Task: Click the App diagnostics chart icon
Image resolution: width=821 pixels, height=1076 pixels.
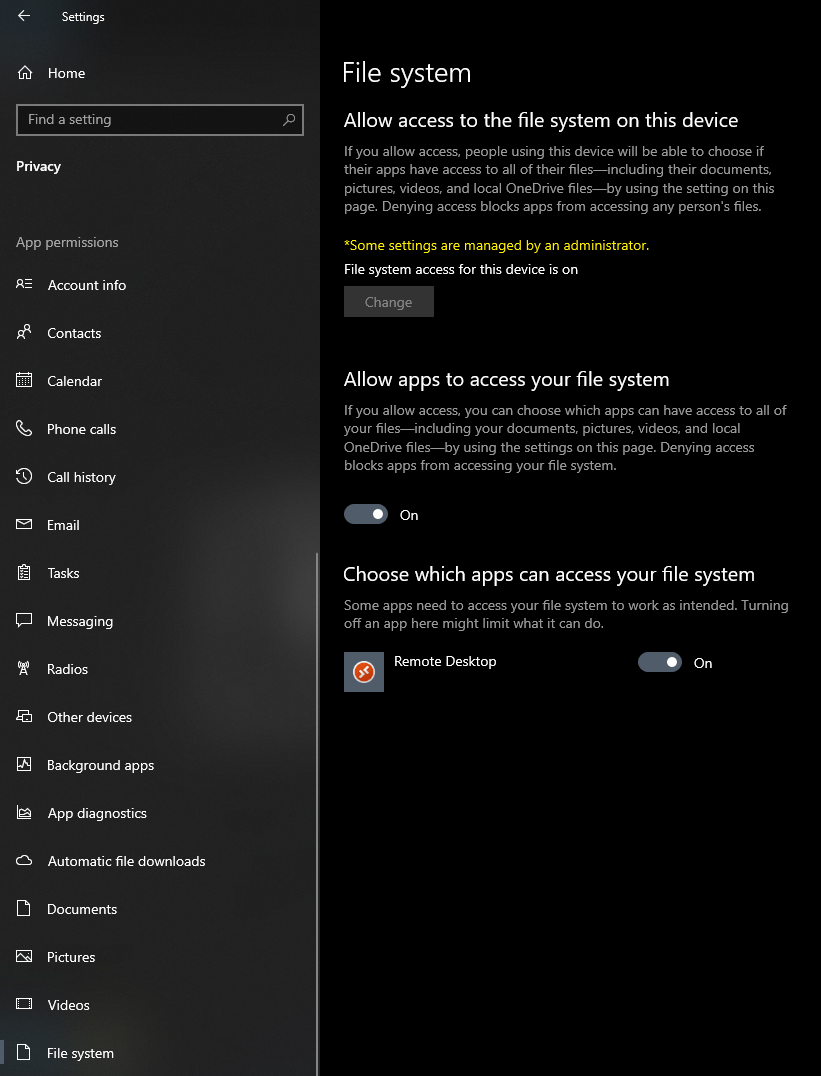Action: coord(24,812)
